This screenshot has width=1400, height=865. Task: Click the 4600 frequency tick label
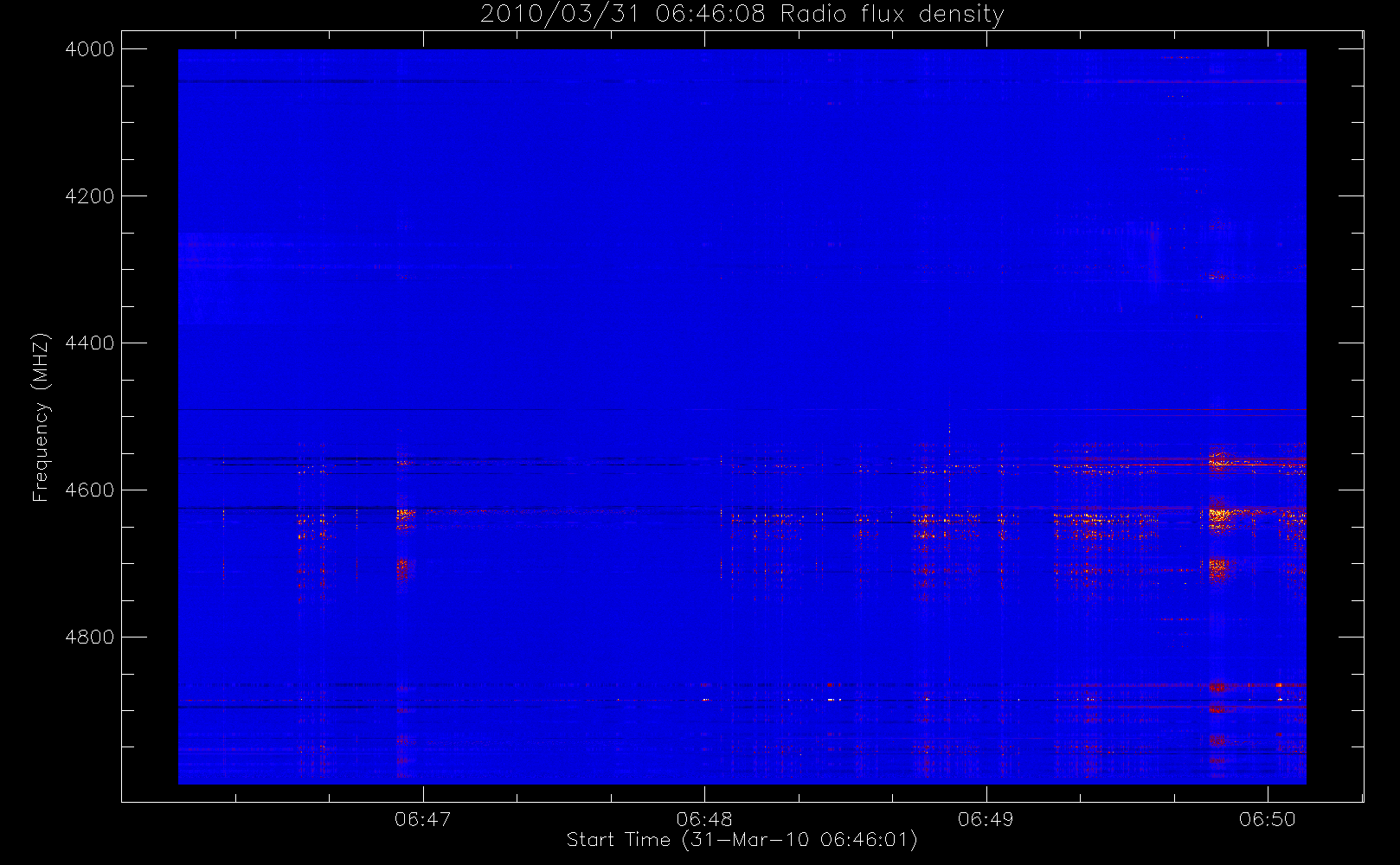coord(89,490)
